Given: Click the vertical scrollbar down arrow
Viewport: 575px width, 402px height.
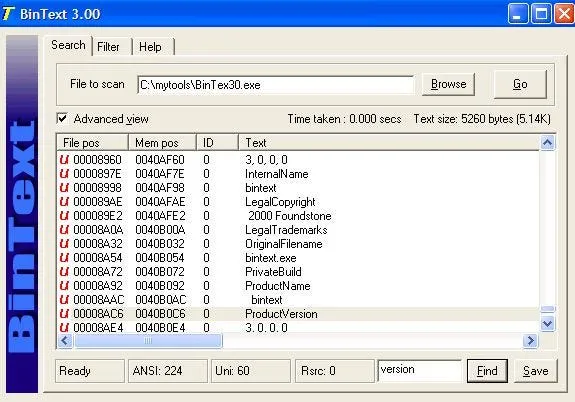Looking at the screenshot, I should click(x=547, y=324).
